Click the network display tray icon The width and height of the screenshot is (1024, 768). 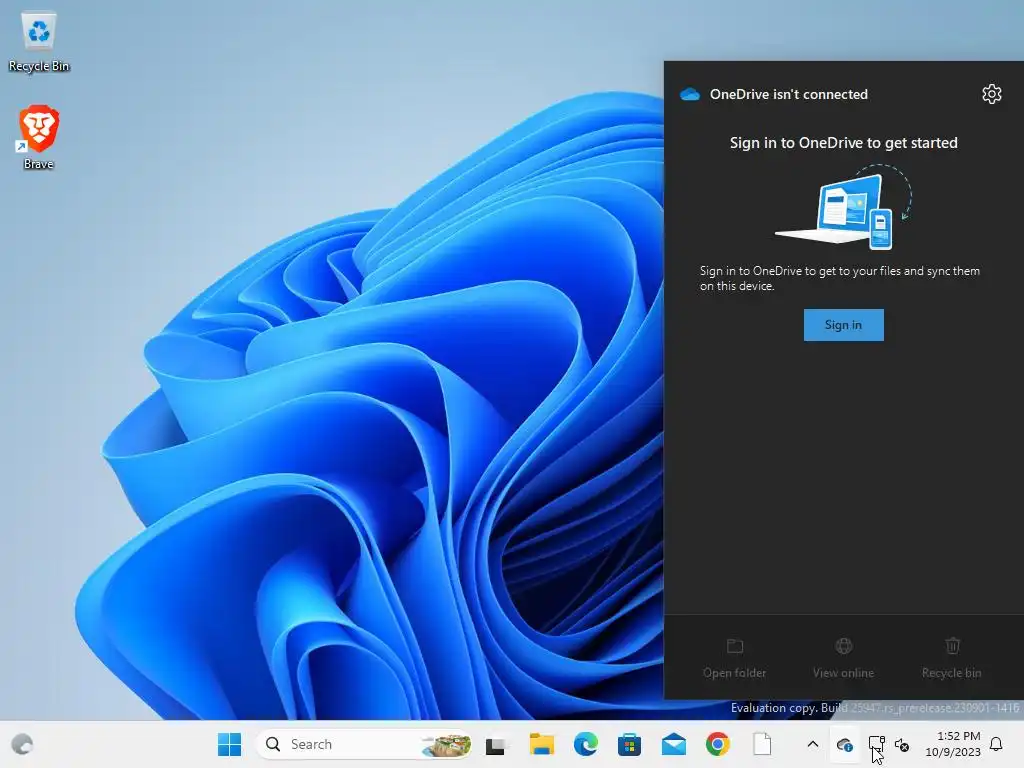[x=876, y=744]
